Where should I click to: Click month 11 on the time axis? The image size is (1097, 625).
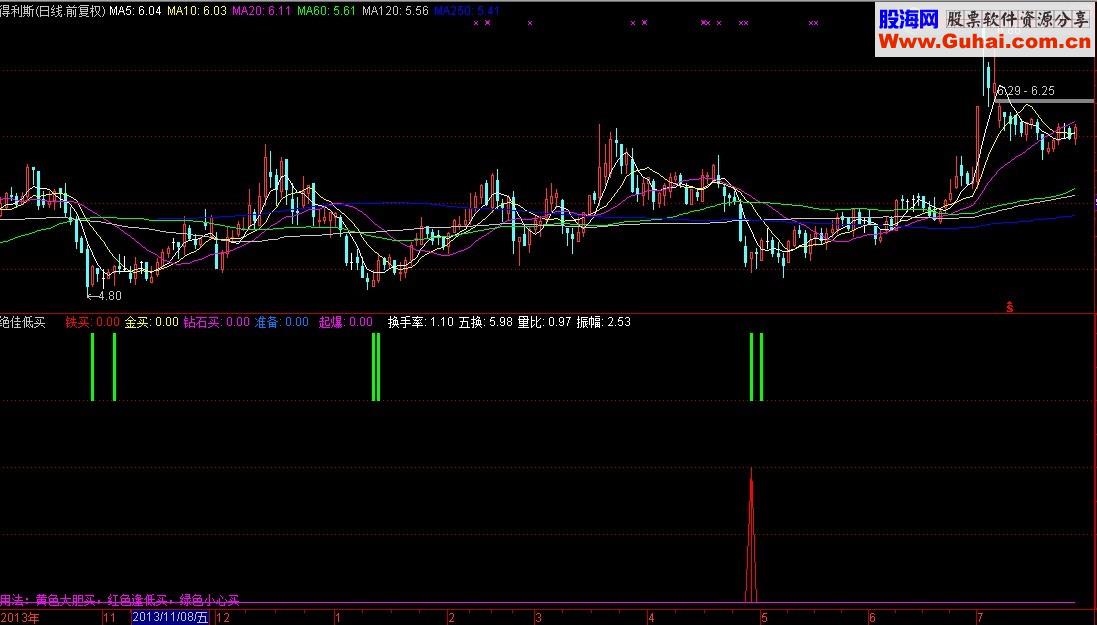pos(109,618)
